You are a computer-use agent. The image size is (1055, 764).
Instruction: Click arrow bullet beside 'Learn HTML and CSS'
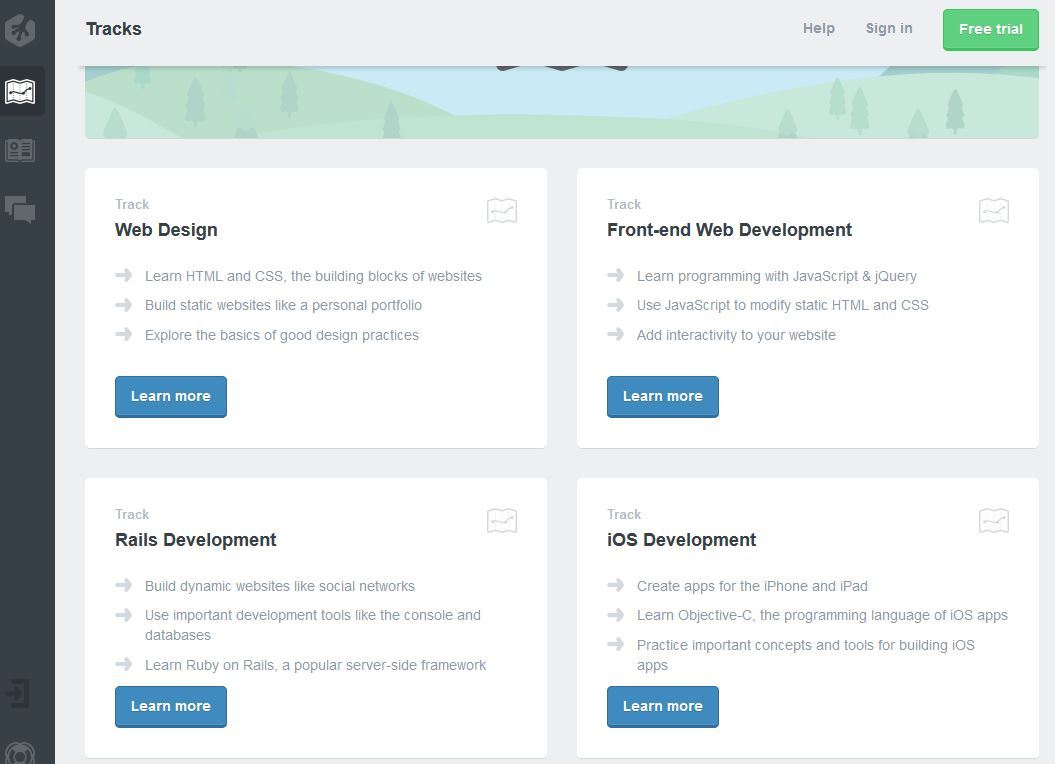[124, 275]
